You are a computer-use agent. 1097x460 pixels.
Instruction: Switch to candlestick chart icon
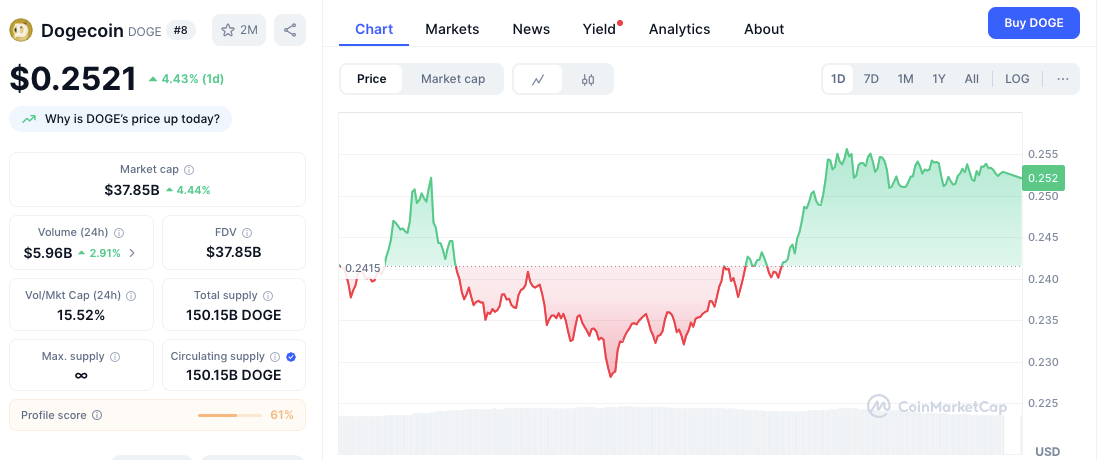click(588, 79)
